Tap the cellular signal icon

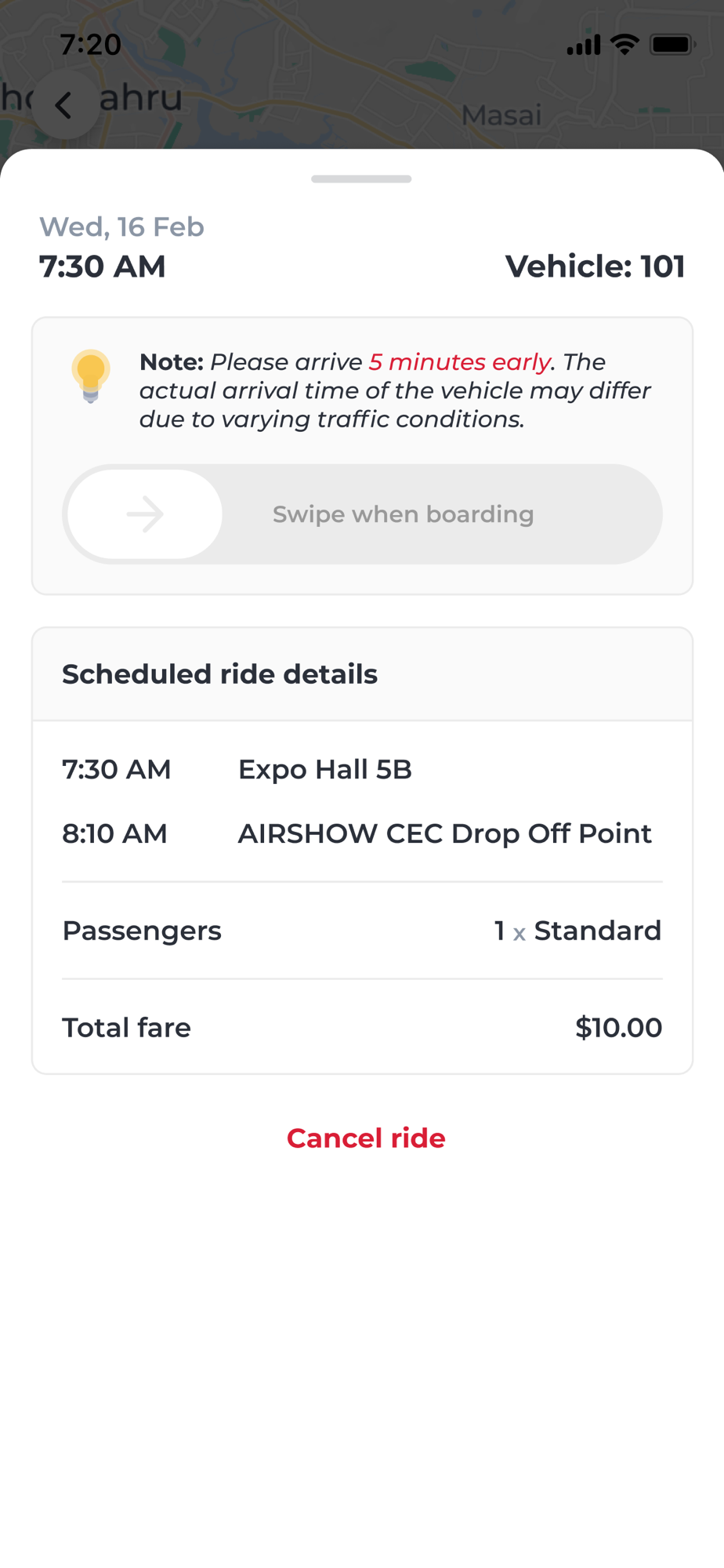[x=583, y=45]
